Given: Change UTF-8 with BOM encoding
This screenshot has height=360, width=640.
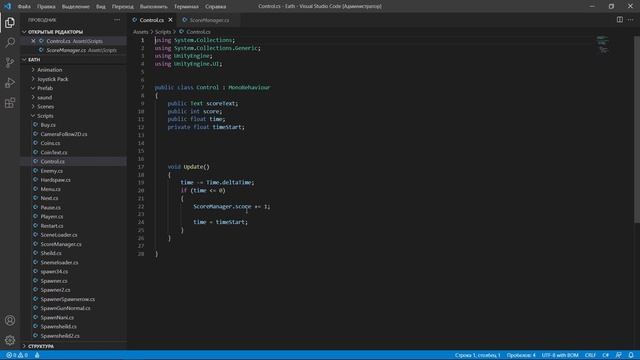Looking at the screenshot, I should 560,355.
